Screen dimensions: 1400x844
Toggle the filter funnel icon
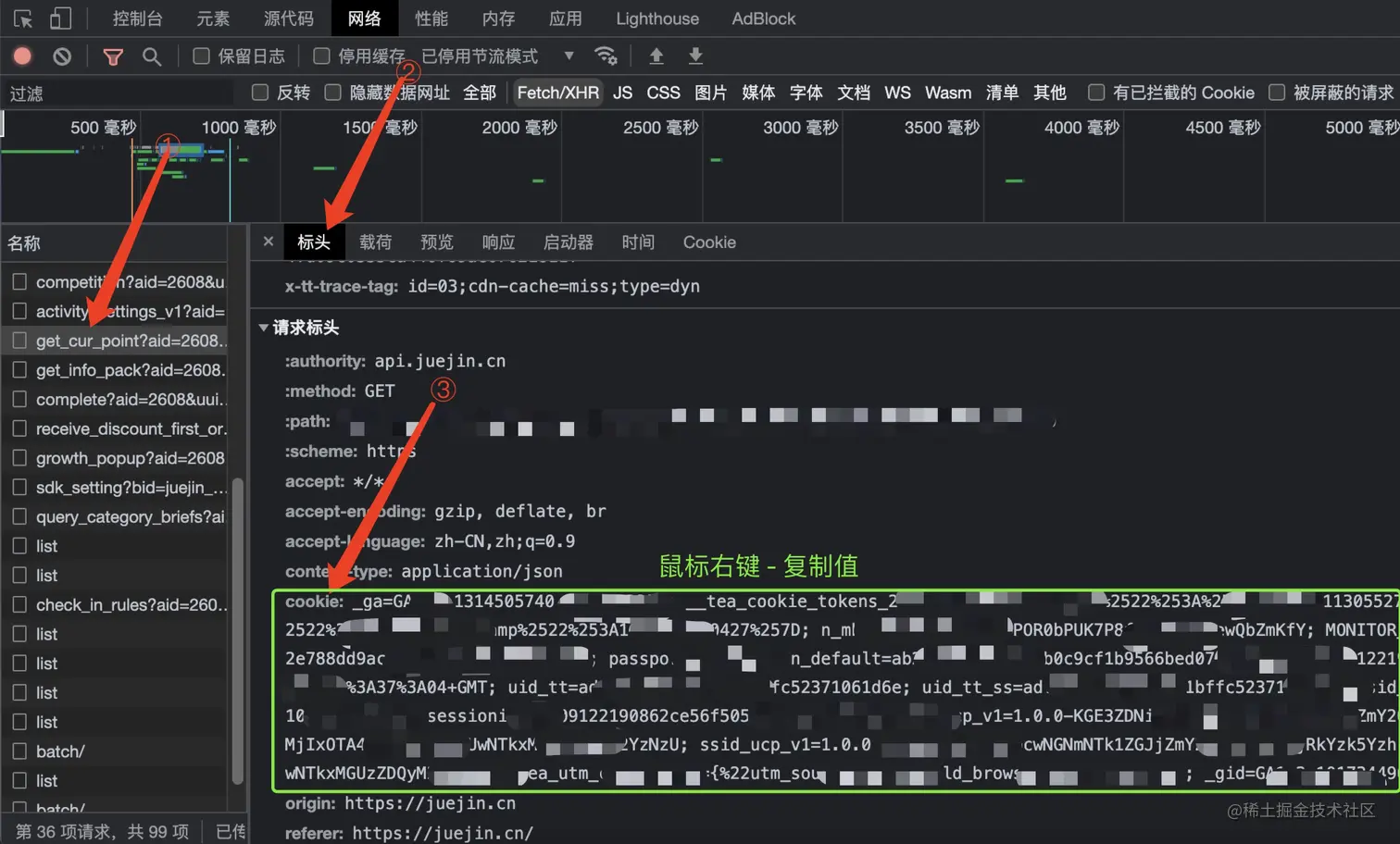coord(113,56)
